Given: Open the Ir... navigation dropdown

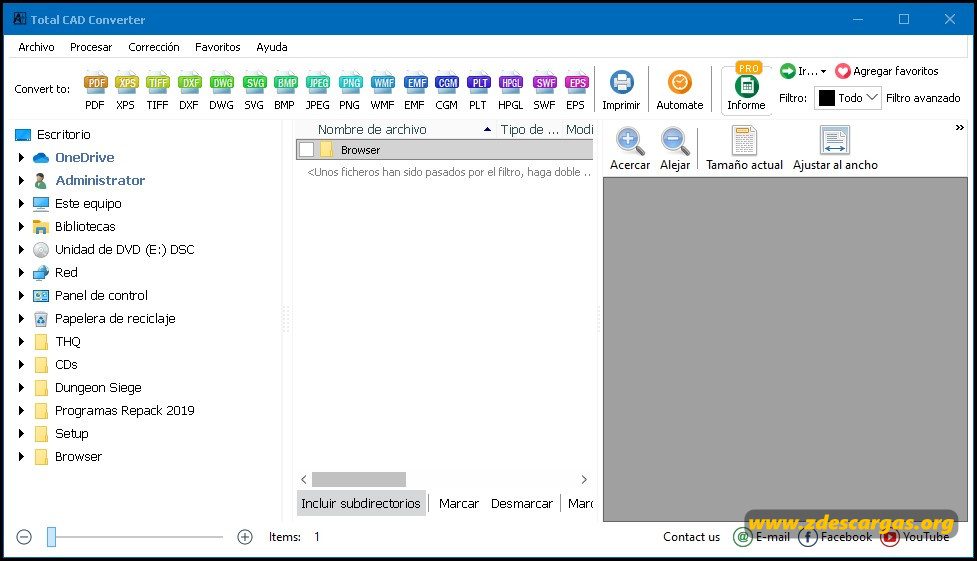Looking at the screenshot, I should point(804,71).
